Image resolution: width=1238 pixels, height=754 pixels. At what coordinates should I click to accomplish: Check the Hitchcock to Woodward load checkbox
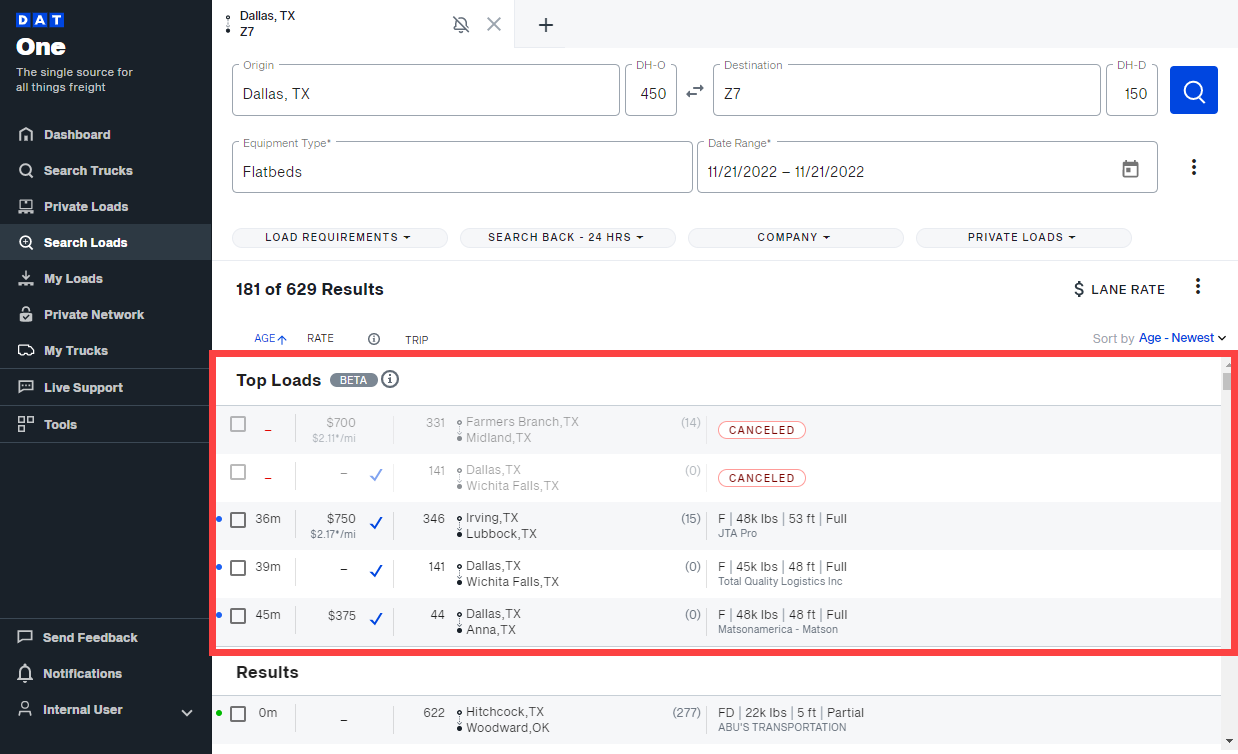click(x=238, y=713)
